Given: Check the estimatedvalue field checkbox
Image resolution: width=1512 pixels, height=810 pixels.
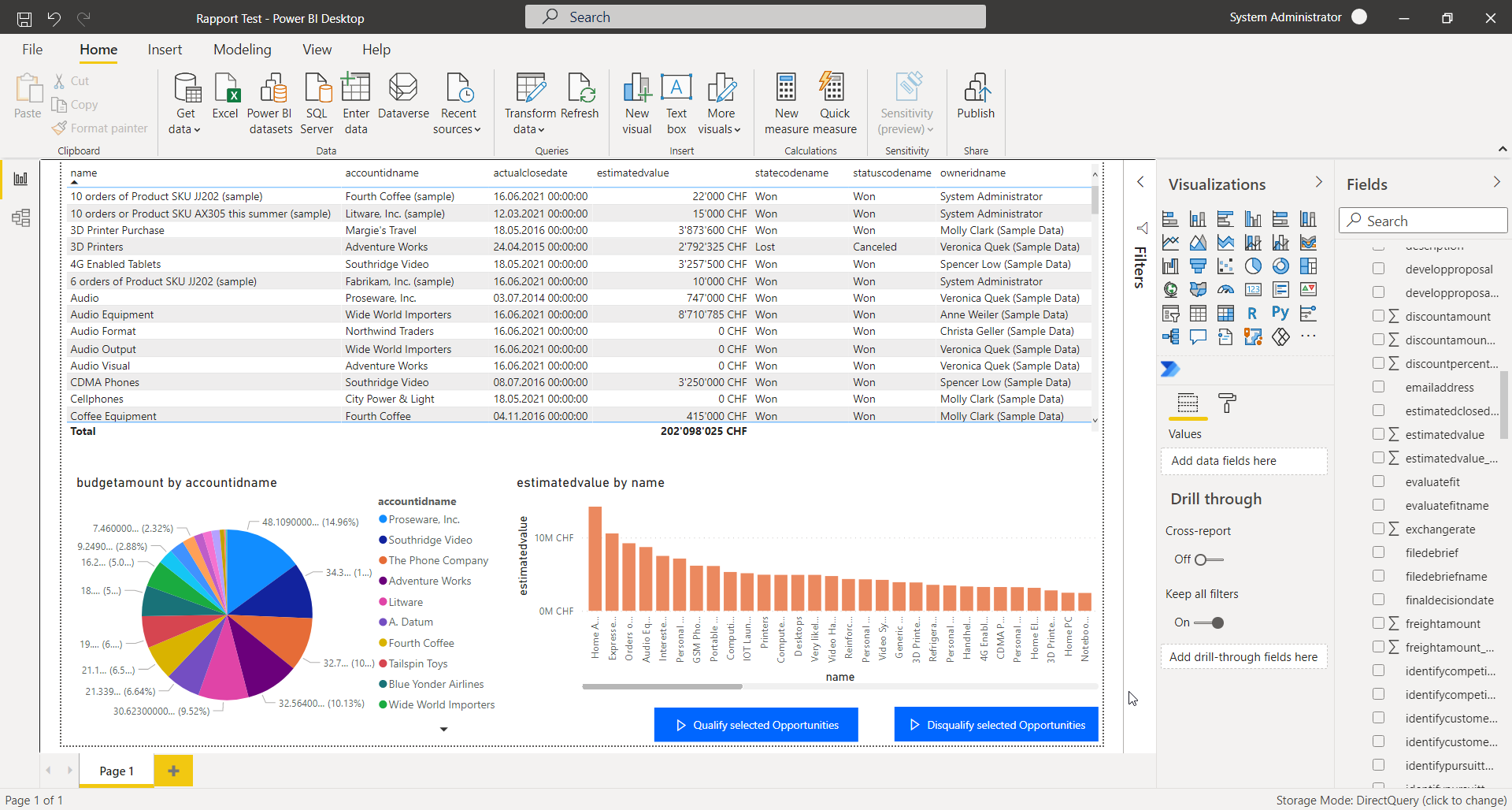Looking at the screenshot, I should click(x=1378, y=434).
